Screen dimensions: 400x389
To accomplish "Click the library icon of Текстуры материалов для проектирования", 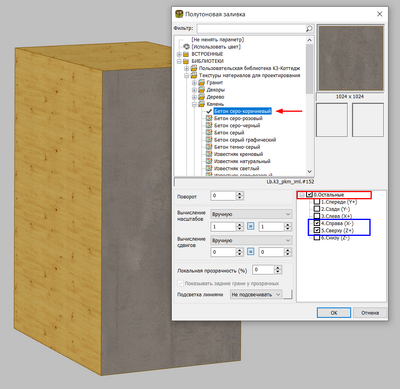I will click(194, 76).
